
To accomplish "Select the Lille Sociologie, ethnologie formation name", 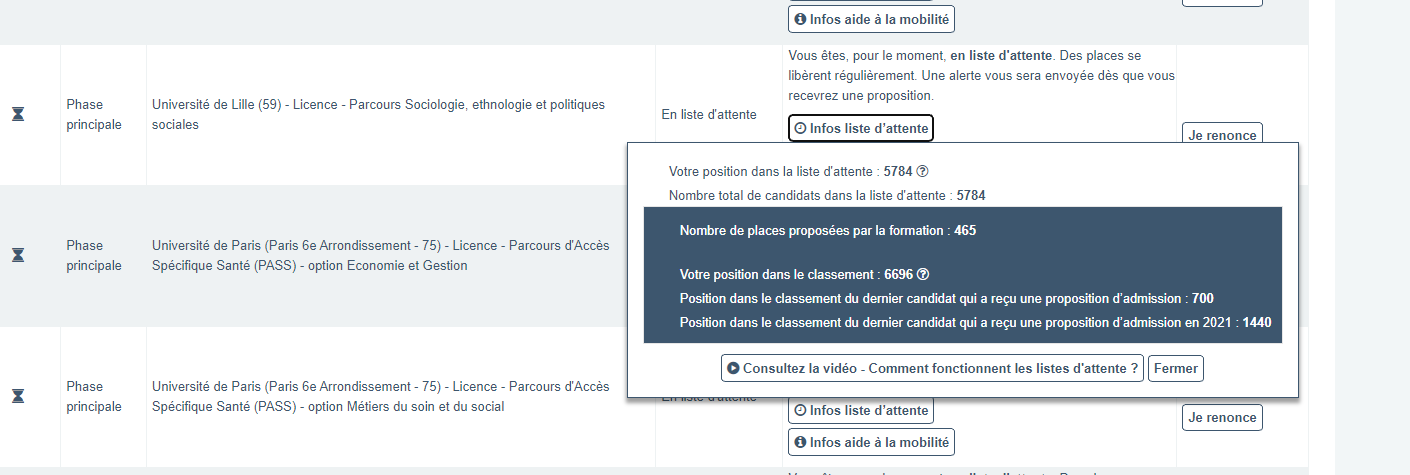I will (378, 114).
